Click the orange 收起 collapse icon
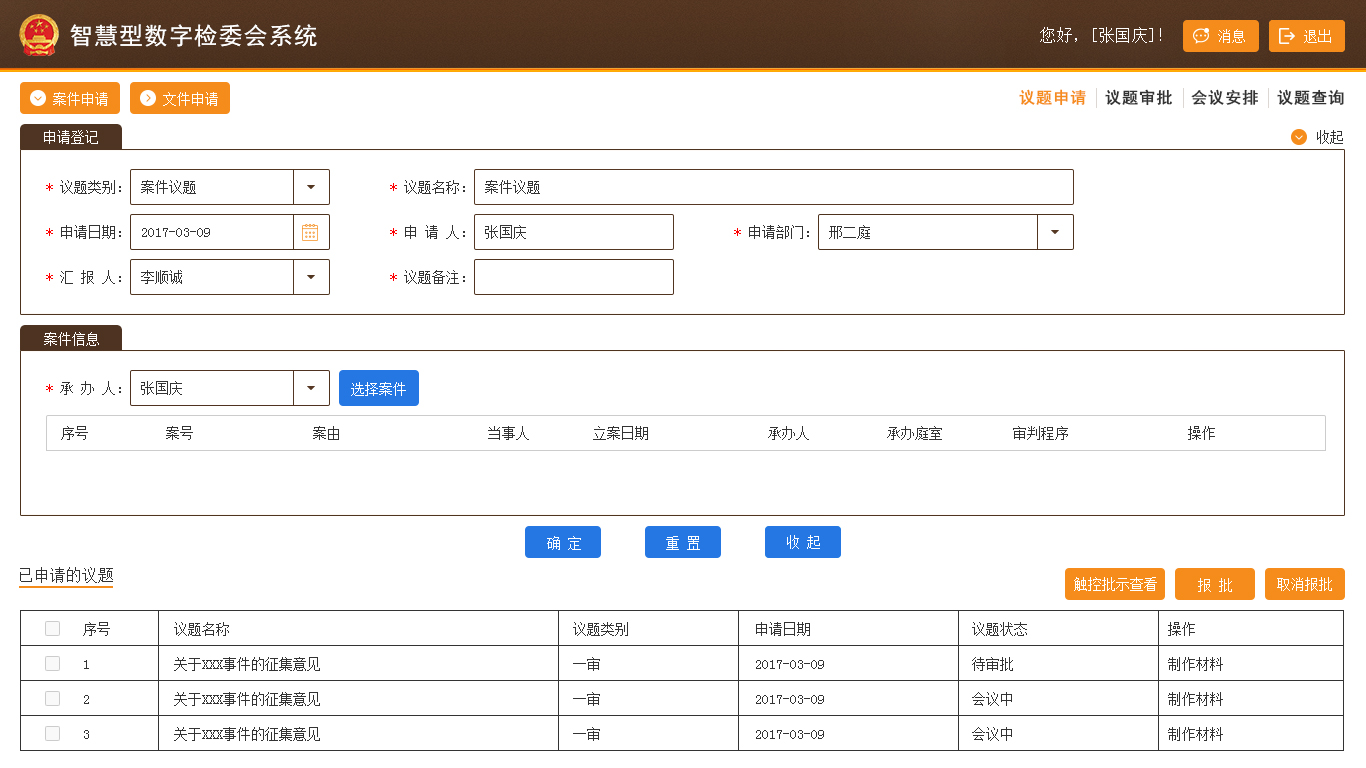The image size is (1366, 768). pos(1299,137)
